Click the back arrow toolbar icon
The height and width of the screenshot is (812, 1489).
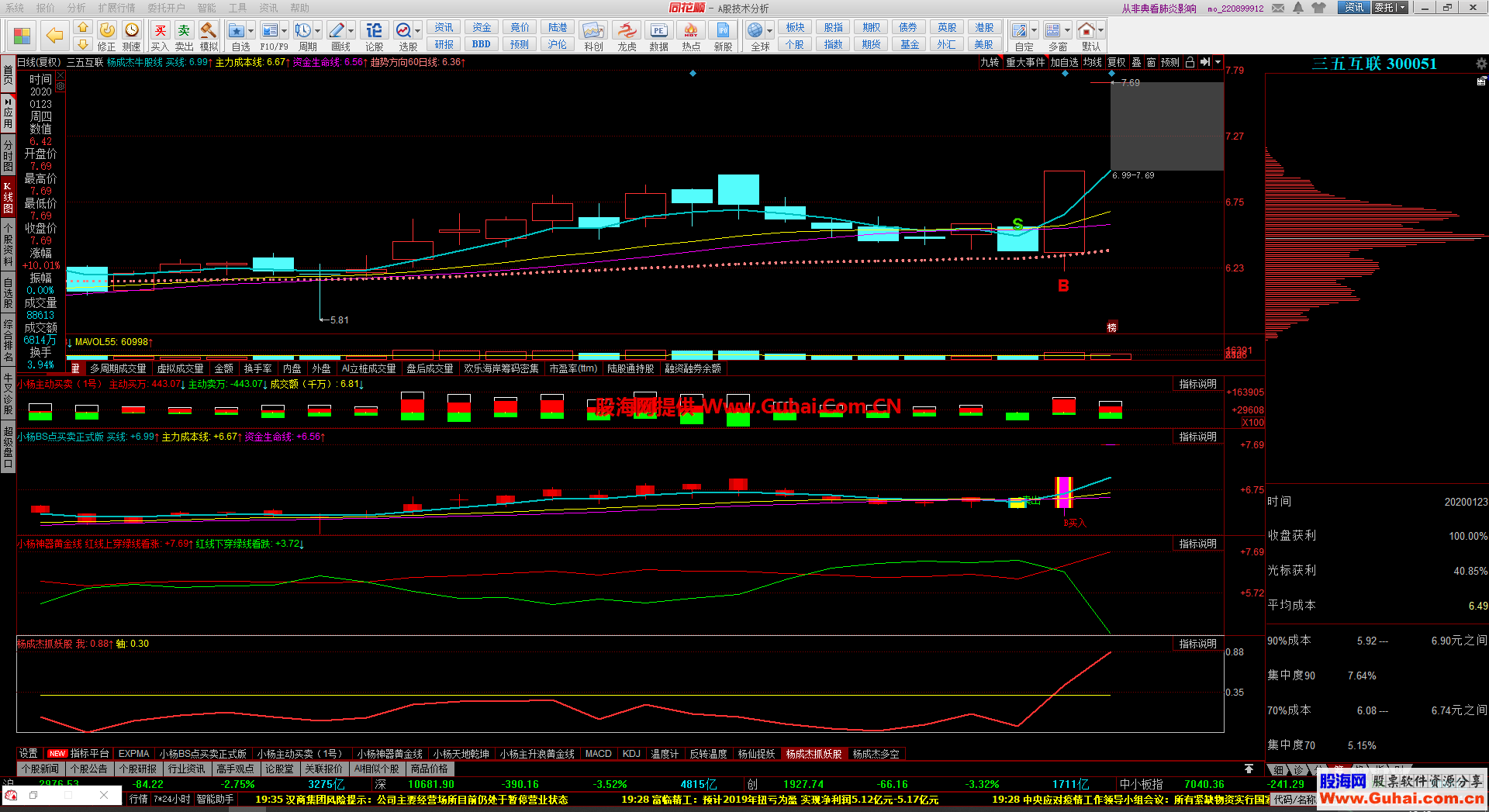[54, 35]
